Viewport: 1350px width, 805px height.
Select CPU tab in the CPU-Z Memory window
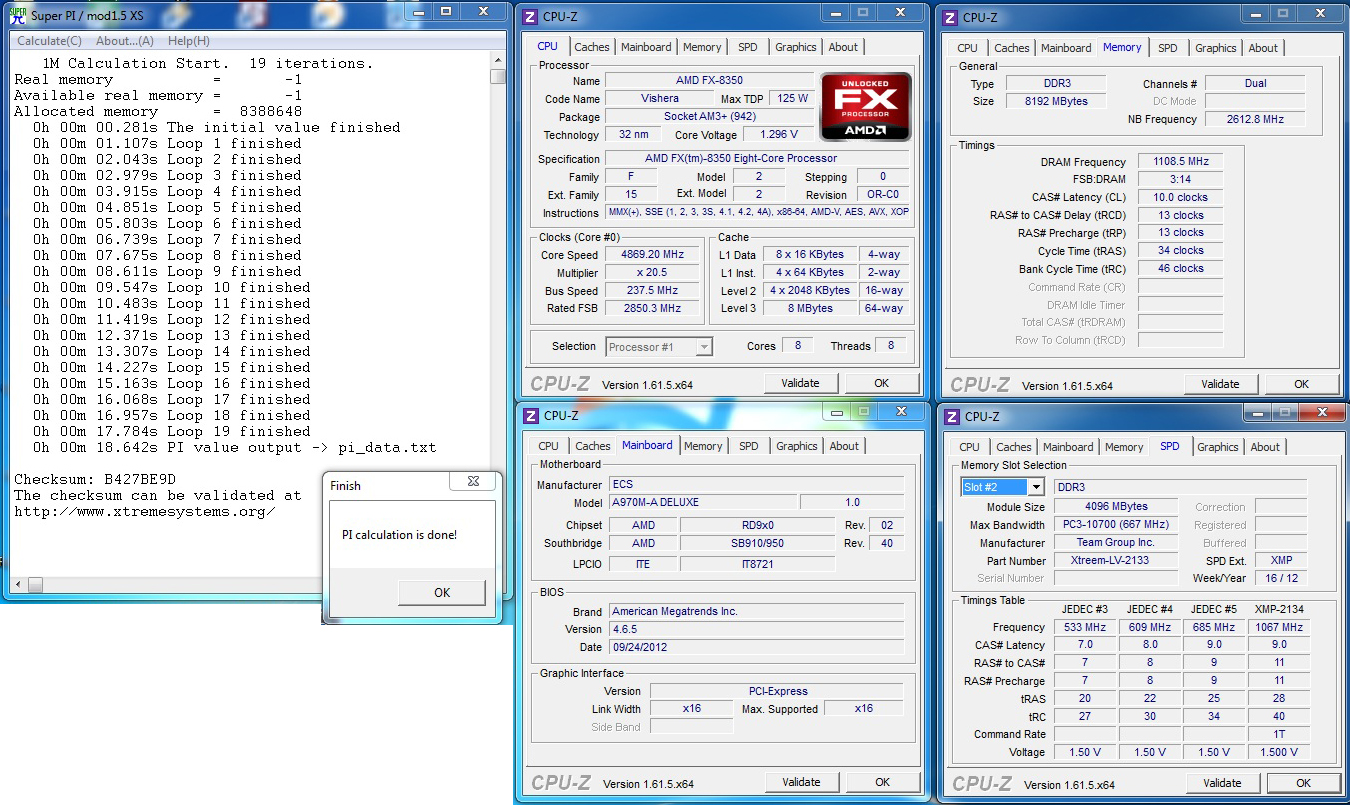pyautogui.click(x=968, y=48)
